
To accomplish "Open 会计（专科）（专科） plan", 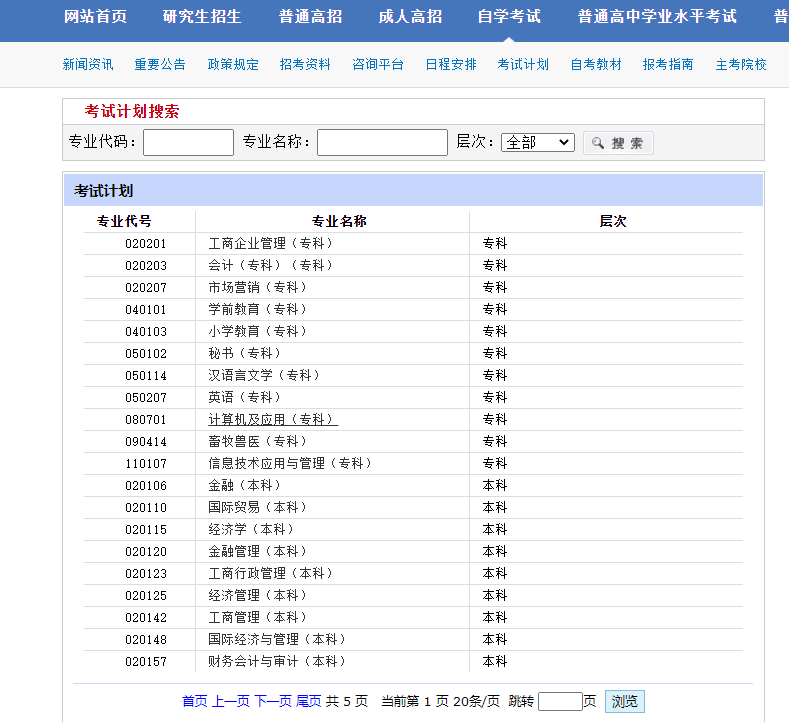I will [271, 265].
